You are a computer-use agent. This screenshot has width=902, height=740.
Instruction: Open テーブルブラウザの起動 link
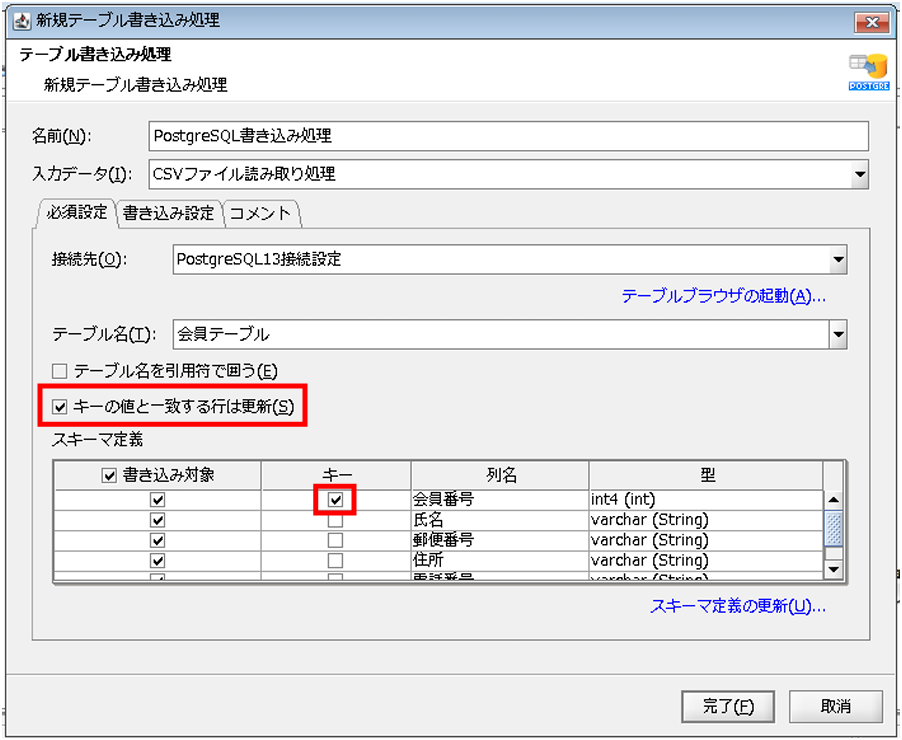[x=723, y=296]
